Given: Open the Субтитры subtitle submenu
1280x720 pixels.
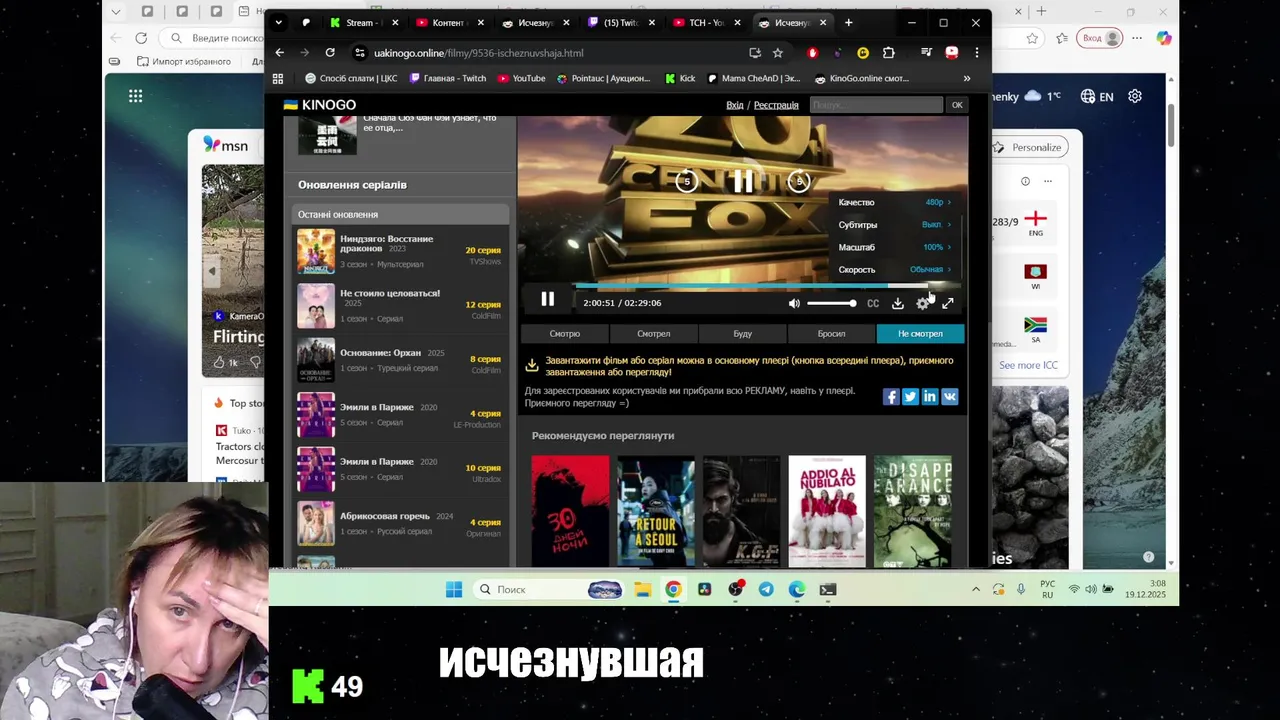Looking at the screenshot, I should 895,225.
